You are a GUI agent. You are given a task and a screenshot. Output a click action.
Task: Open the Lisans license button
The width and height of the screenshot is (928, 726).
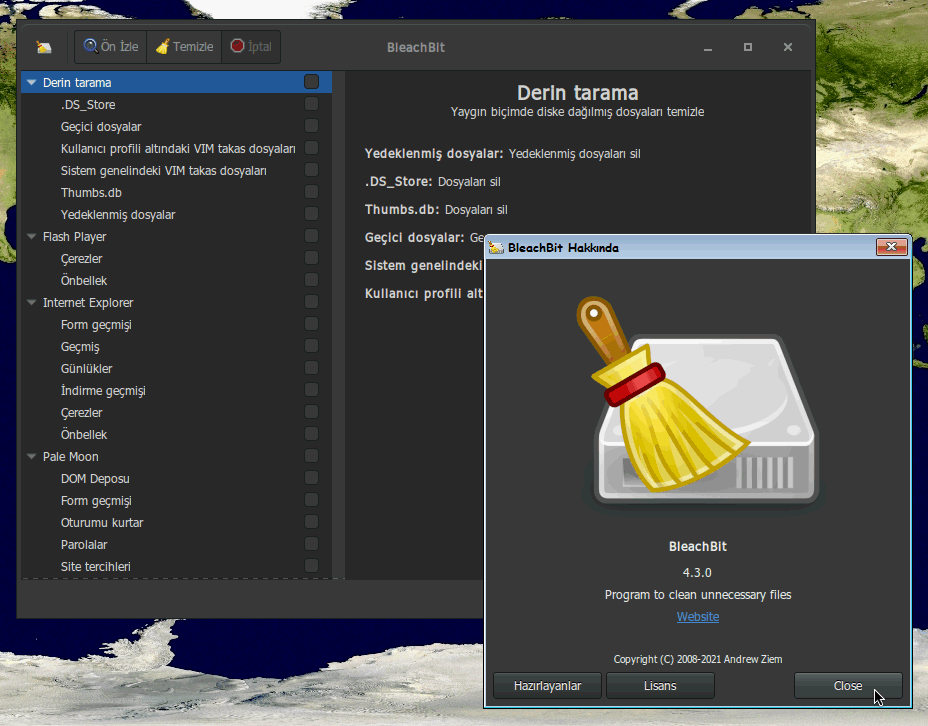[660, 686]
